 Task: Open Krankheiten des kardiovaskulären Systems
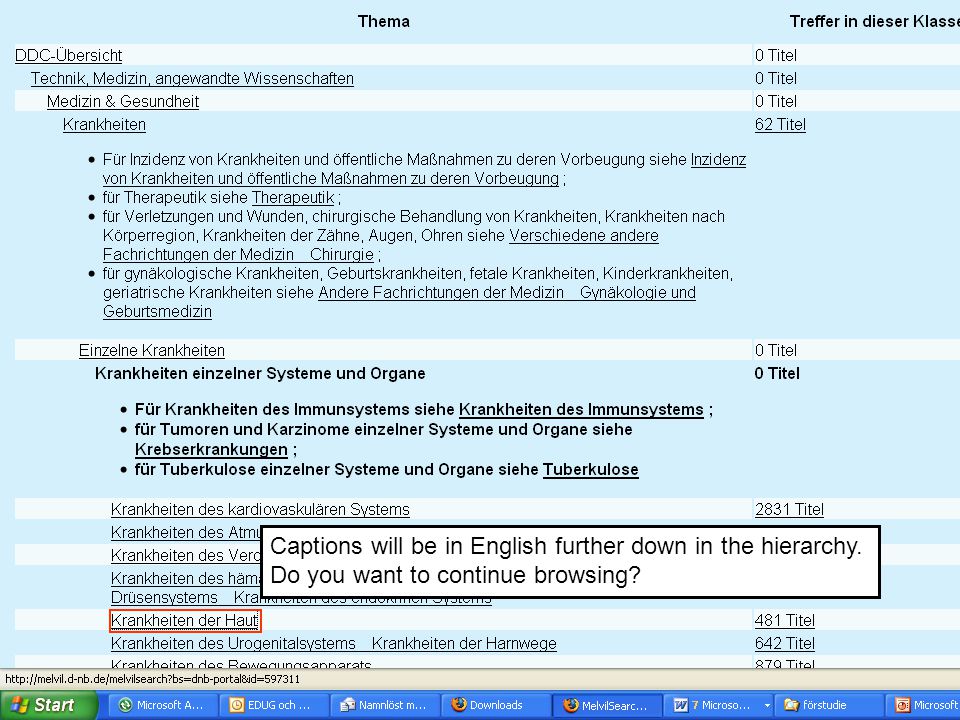pyautogui.click(x=260, y=509)
